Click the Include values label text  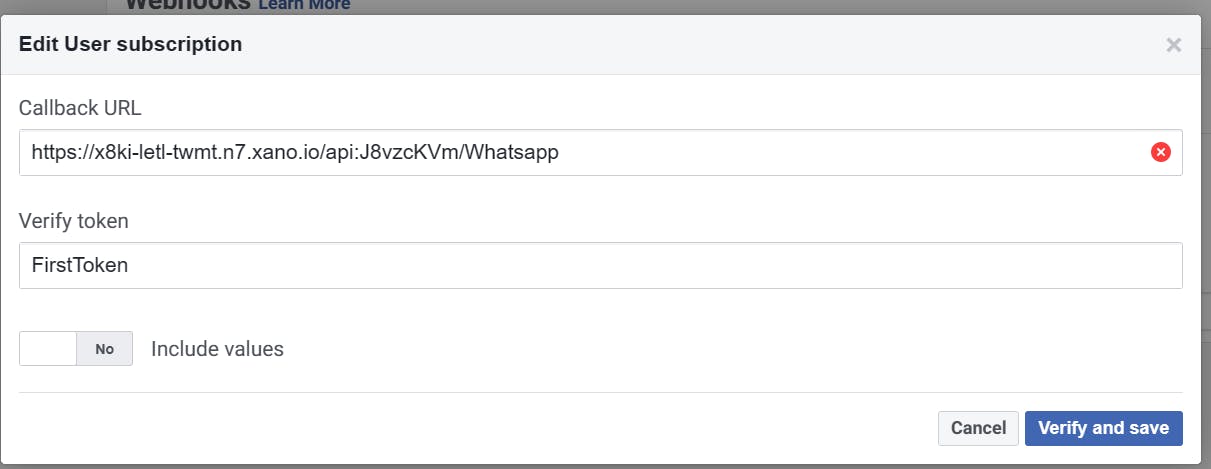[217, 349]
